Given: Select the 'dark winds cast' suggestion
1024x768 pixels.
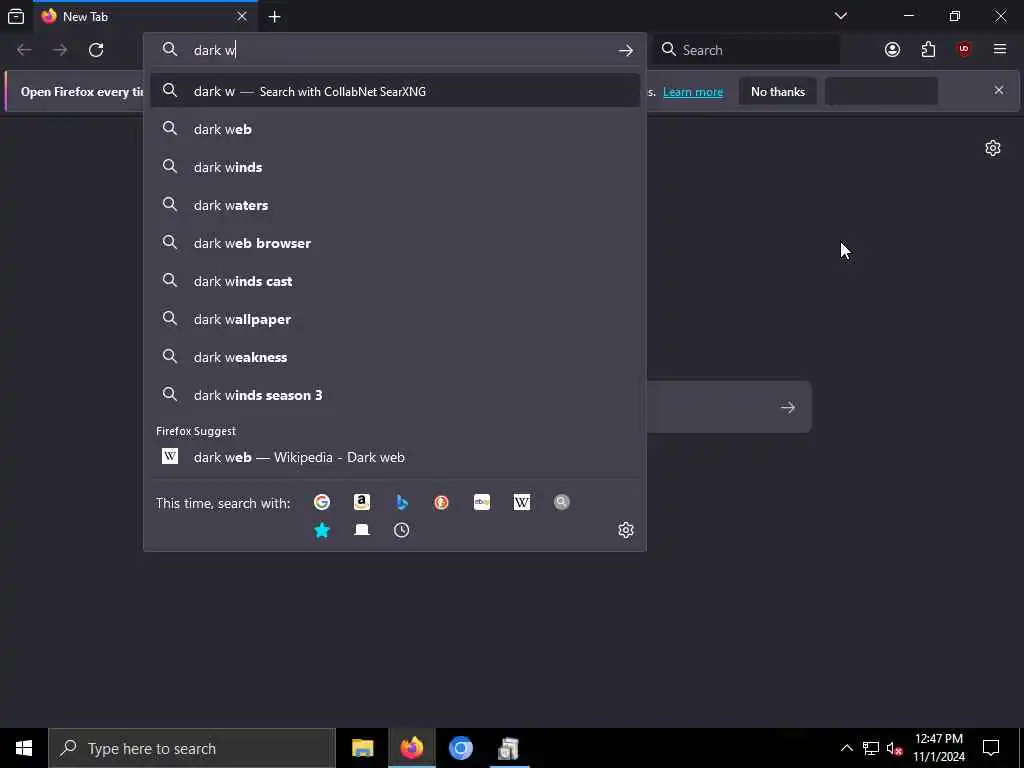Looking at the screenshot, I should tap(394, 281).
